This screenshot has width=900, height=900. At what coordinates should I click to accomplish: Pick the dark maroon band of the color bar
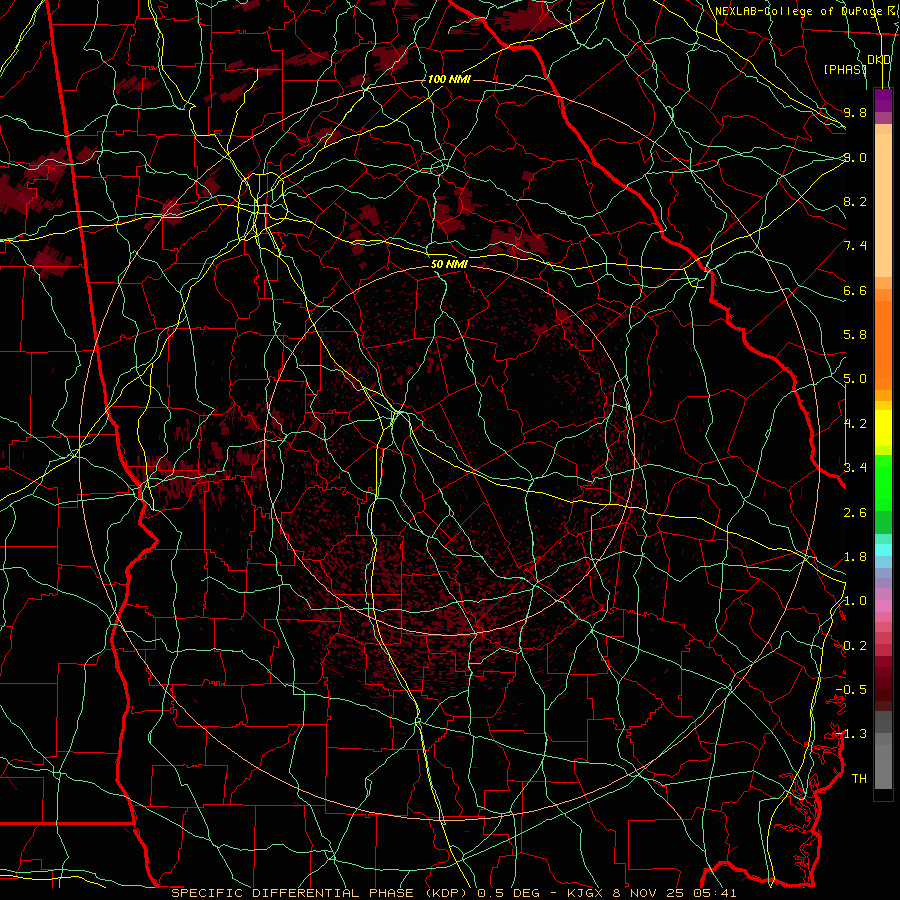(x=883, y=683)
